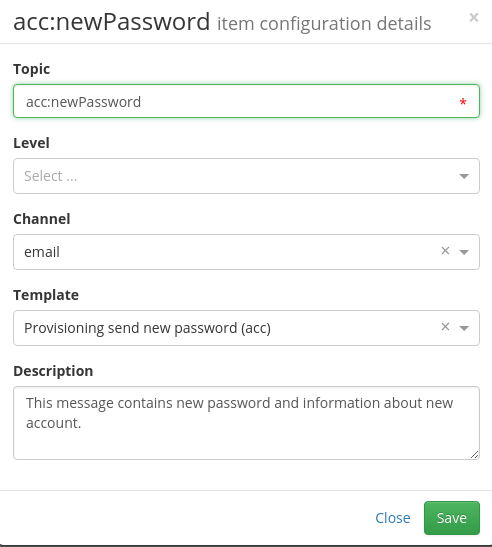
Task: Click the Topic label
Action: click(x=31, y=69)
